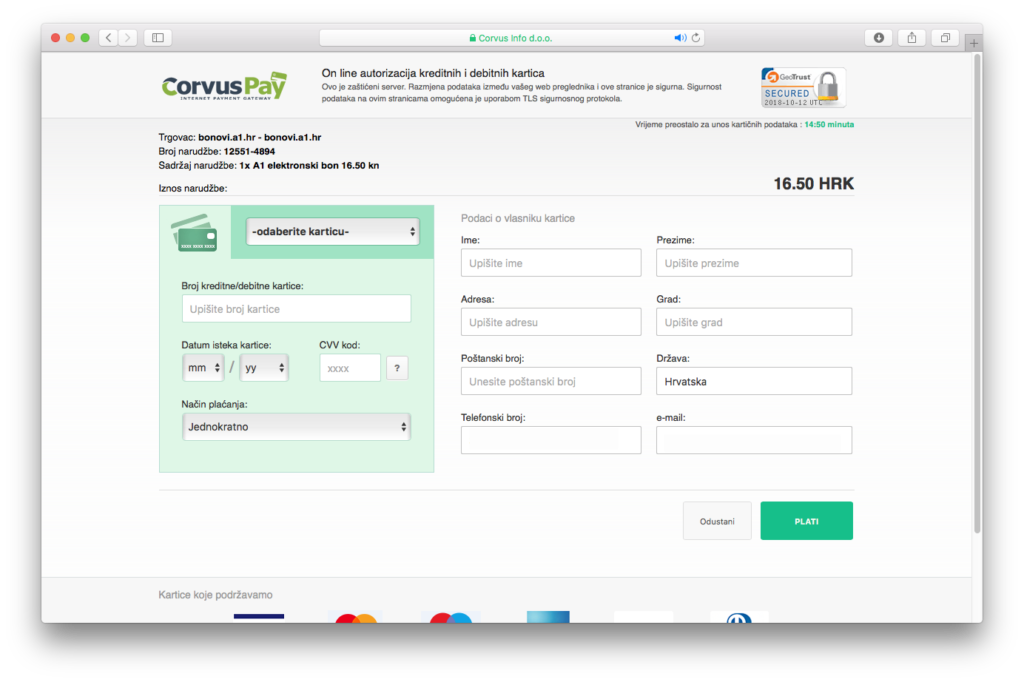
Task: Click the Odustani cancel button
Action: coord(717,521)
